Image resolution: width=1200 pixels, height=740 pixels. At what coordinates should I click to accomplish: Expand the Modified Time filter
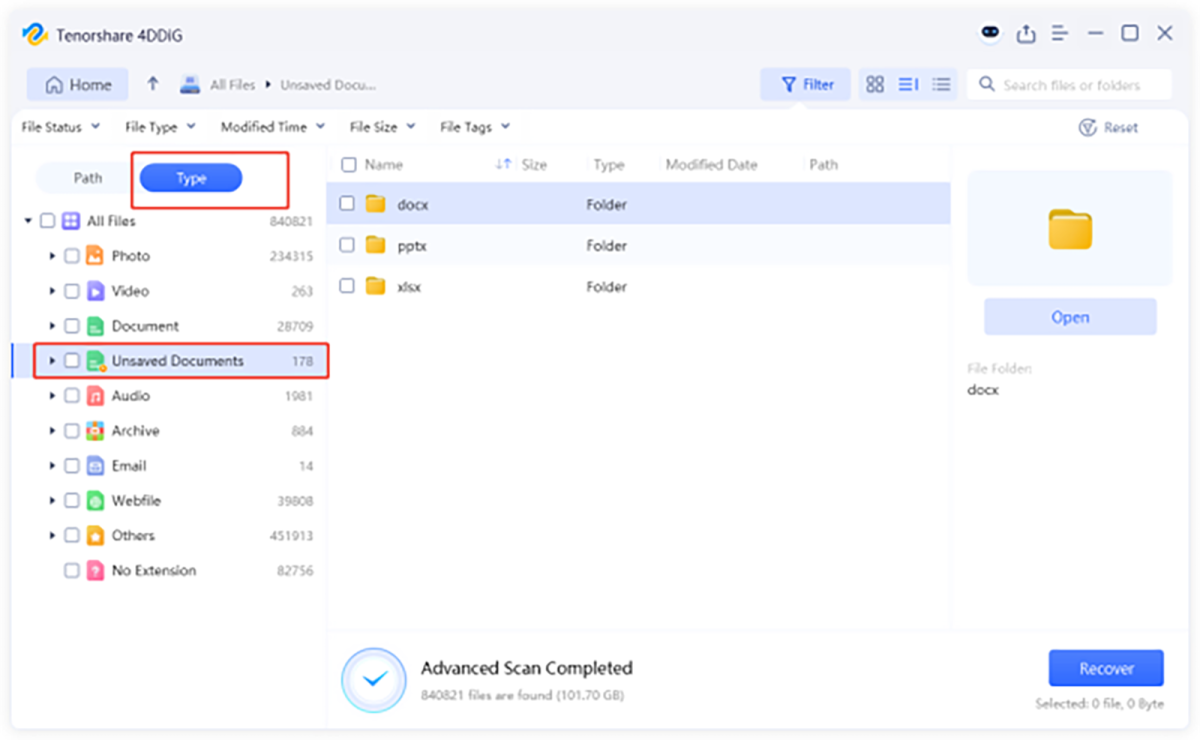tap(272, 127)
